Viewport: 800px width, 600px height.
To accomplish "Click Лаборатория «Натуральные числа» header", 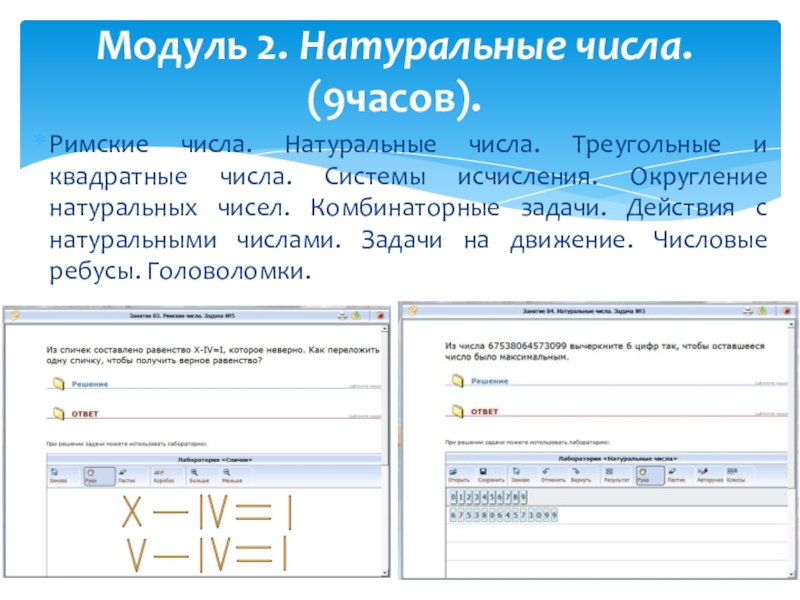I will [x=617, y=459].
